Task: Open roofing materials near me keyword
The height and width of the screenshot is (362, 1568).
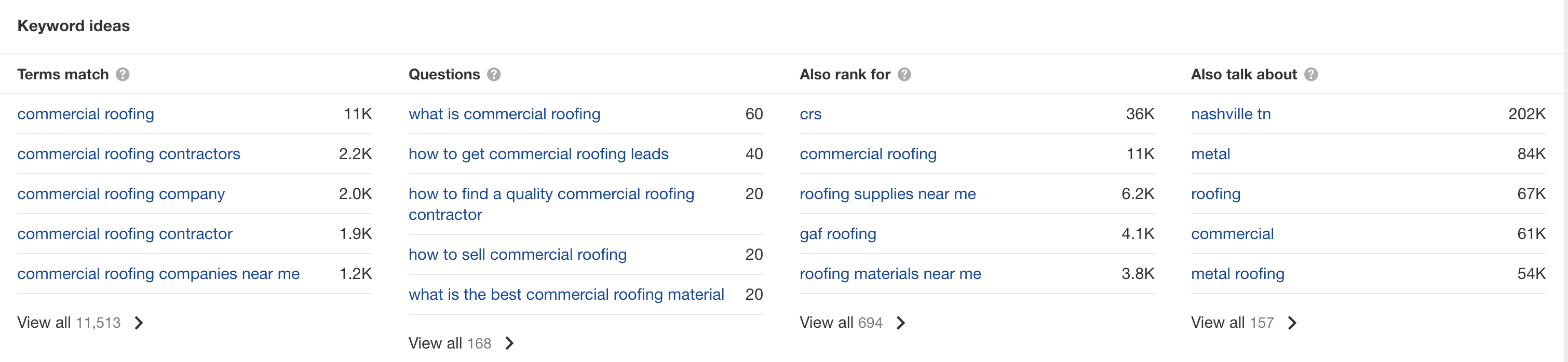Action: tap(890, 274)
